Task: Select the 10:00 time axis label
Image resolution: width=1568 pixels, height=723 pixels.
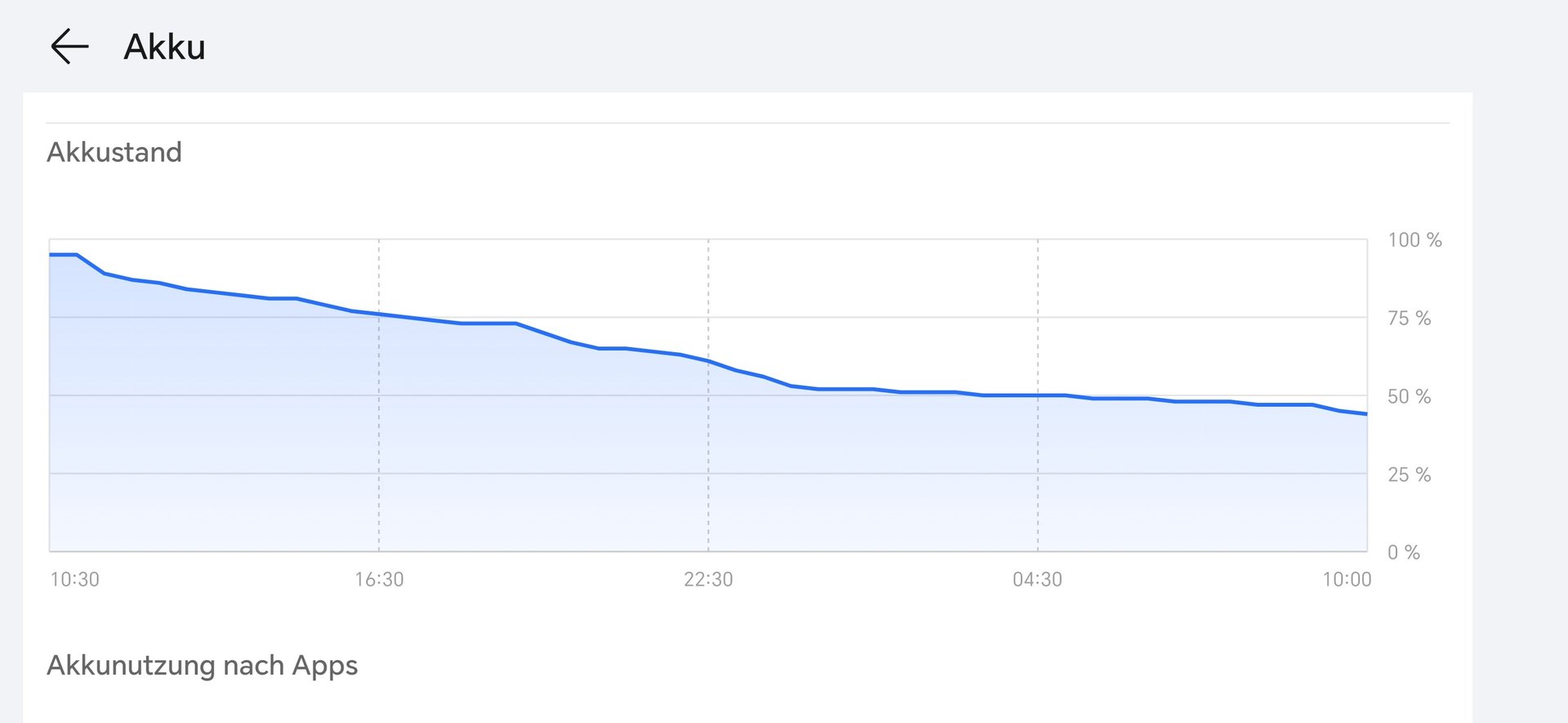Action: click(x=1347, y=579)
